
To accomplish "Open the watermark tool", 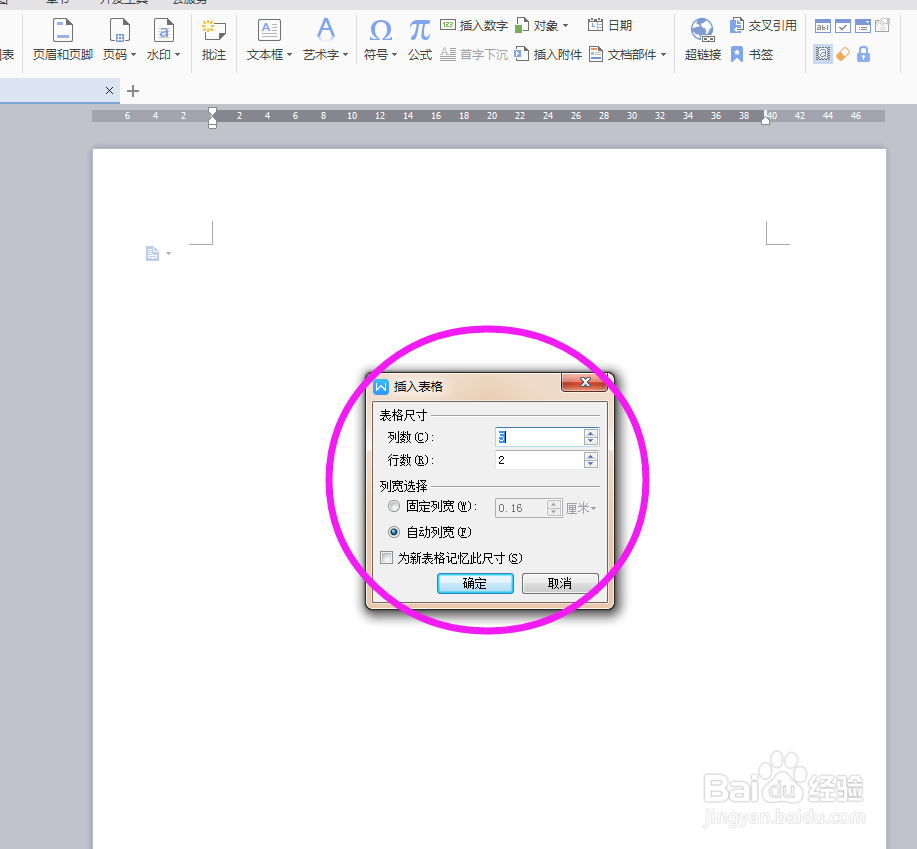I will pos(163,40).
